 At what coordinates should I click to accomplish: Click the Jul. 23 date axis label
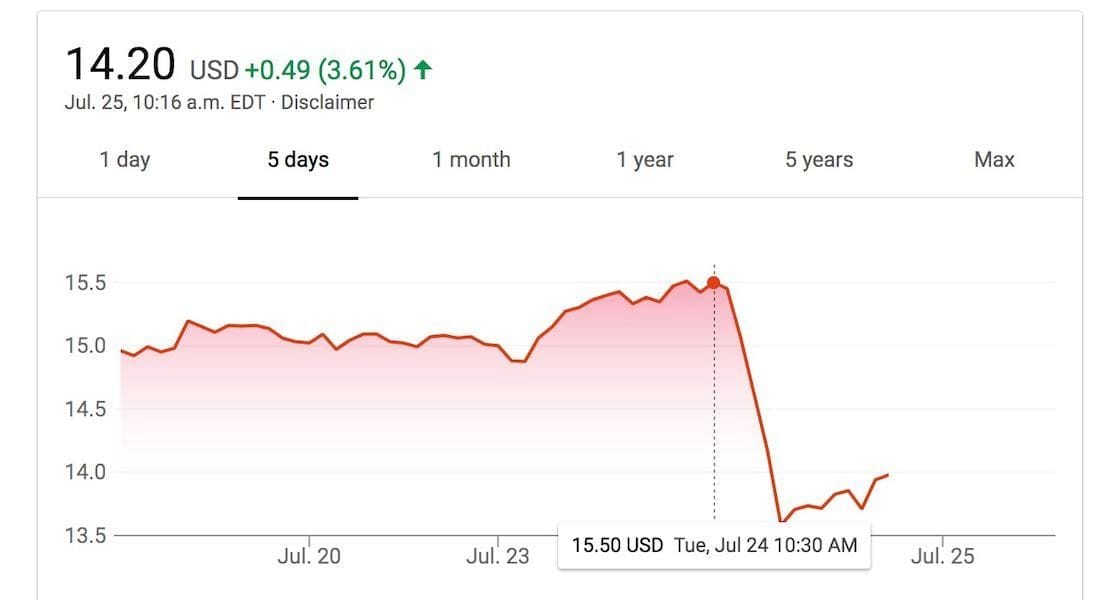(x=497, y=556)
